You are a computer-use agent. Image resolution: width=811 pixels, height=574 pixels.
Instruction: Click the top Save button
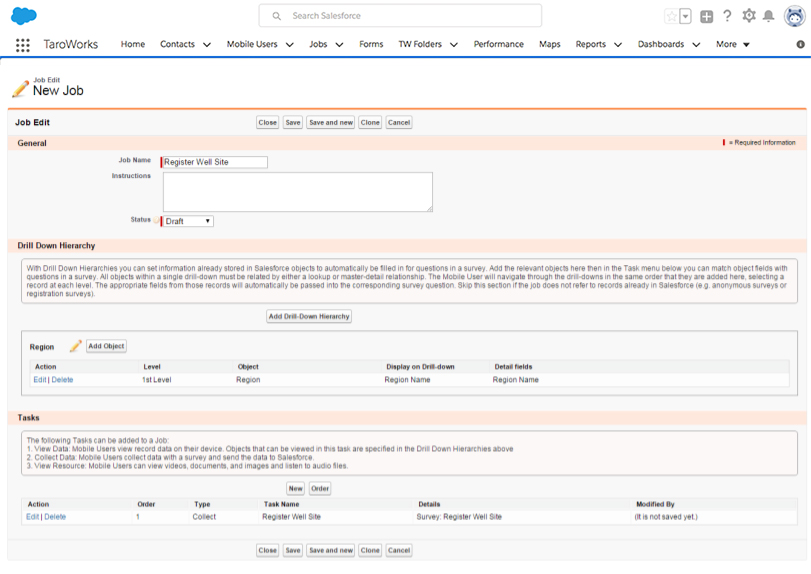pos(293,123)
